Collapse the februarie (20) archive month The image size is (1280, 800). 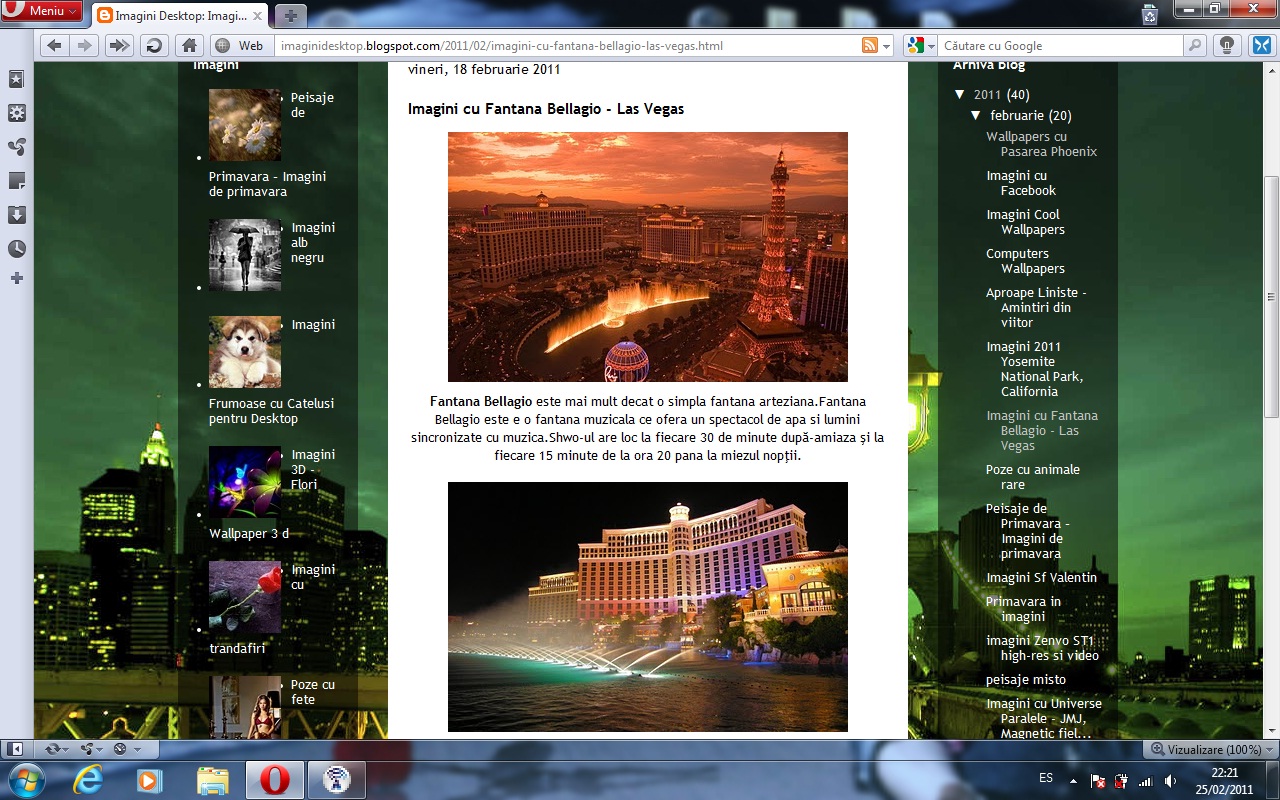tap(977, 115)
